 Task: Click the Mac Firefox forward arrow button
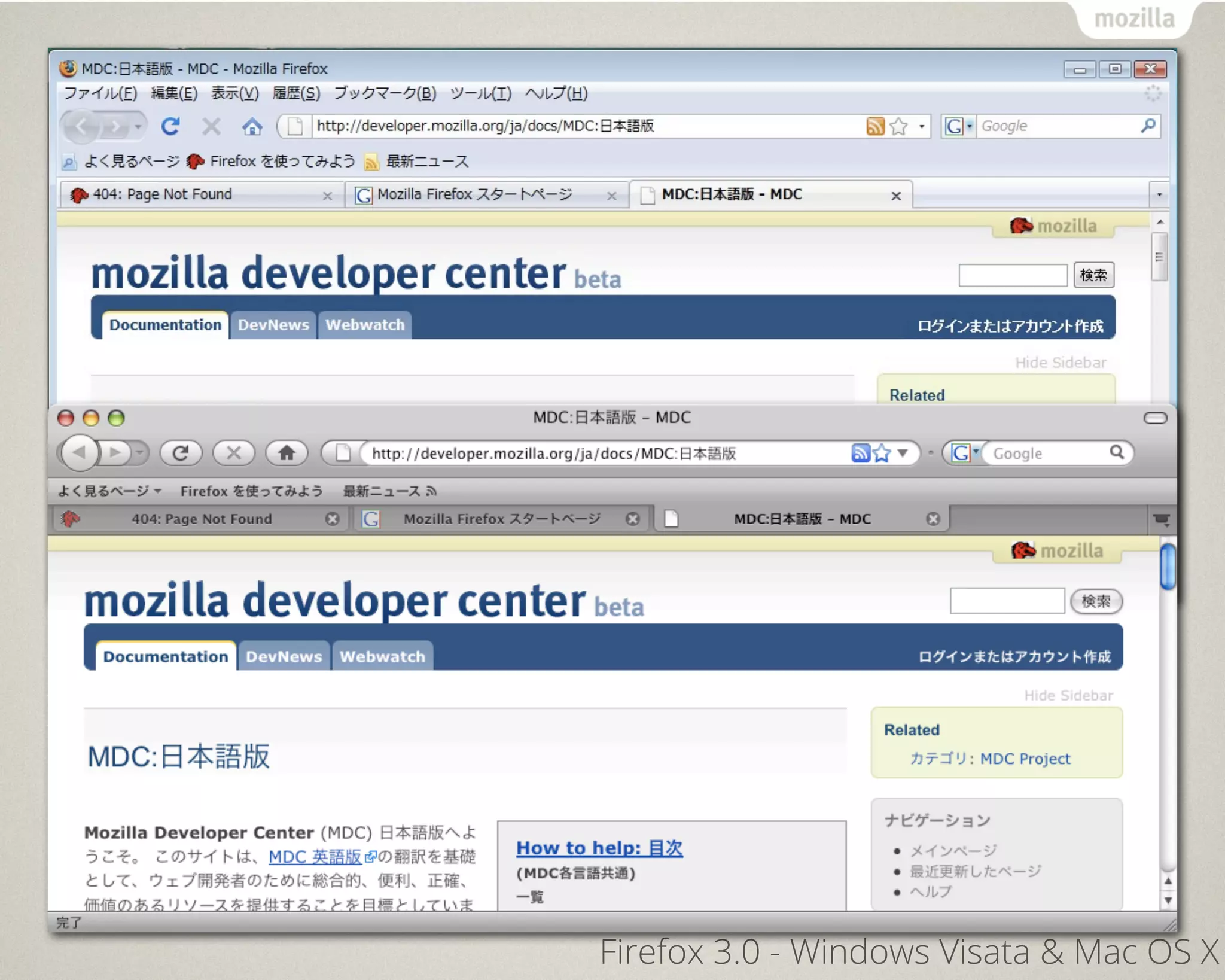tap(116, 453)
